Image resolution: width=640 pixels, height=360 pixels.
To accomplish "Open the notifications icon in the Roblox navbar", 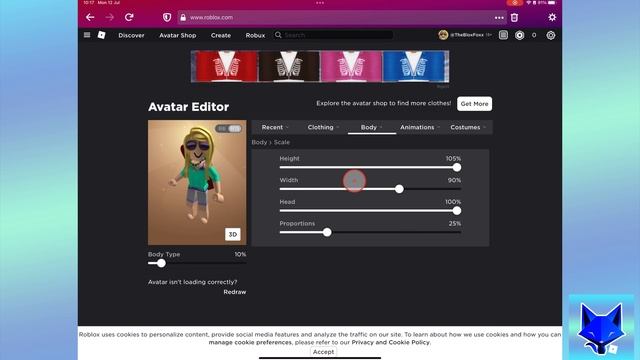I will point(503,35).
